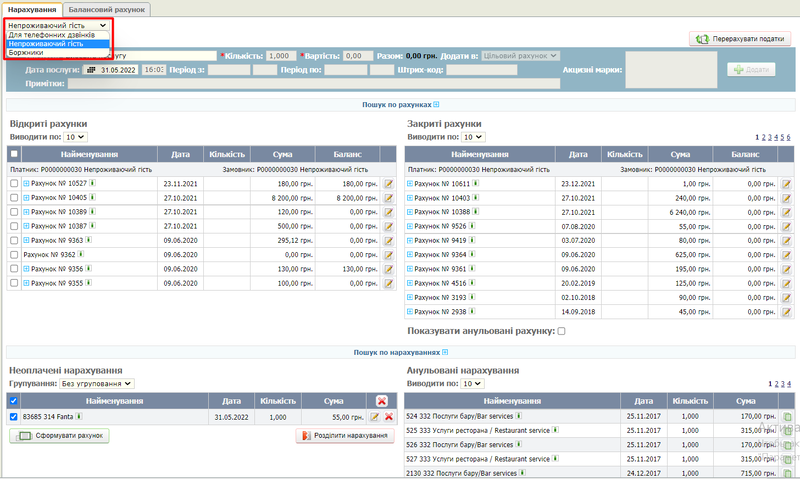The width and height of the screenshot is (800, 479).
Task: Open the grouping dropdown for unpaid charges
Action: (x=96, y=383)
